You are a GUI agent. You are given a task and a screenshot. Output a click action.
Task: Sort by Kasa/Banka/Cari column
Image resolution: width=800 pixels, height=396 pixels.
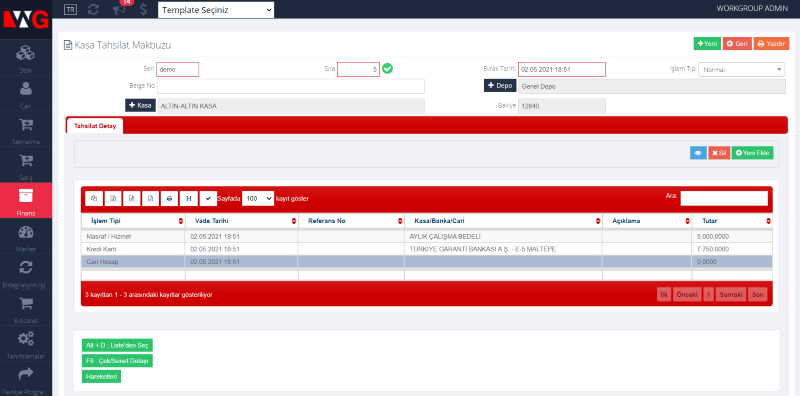504,221
